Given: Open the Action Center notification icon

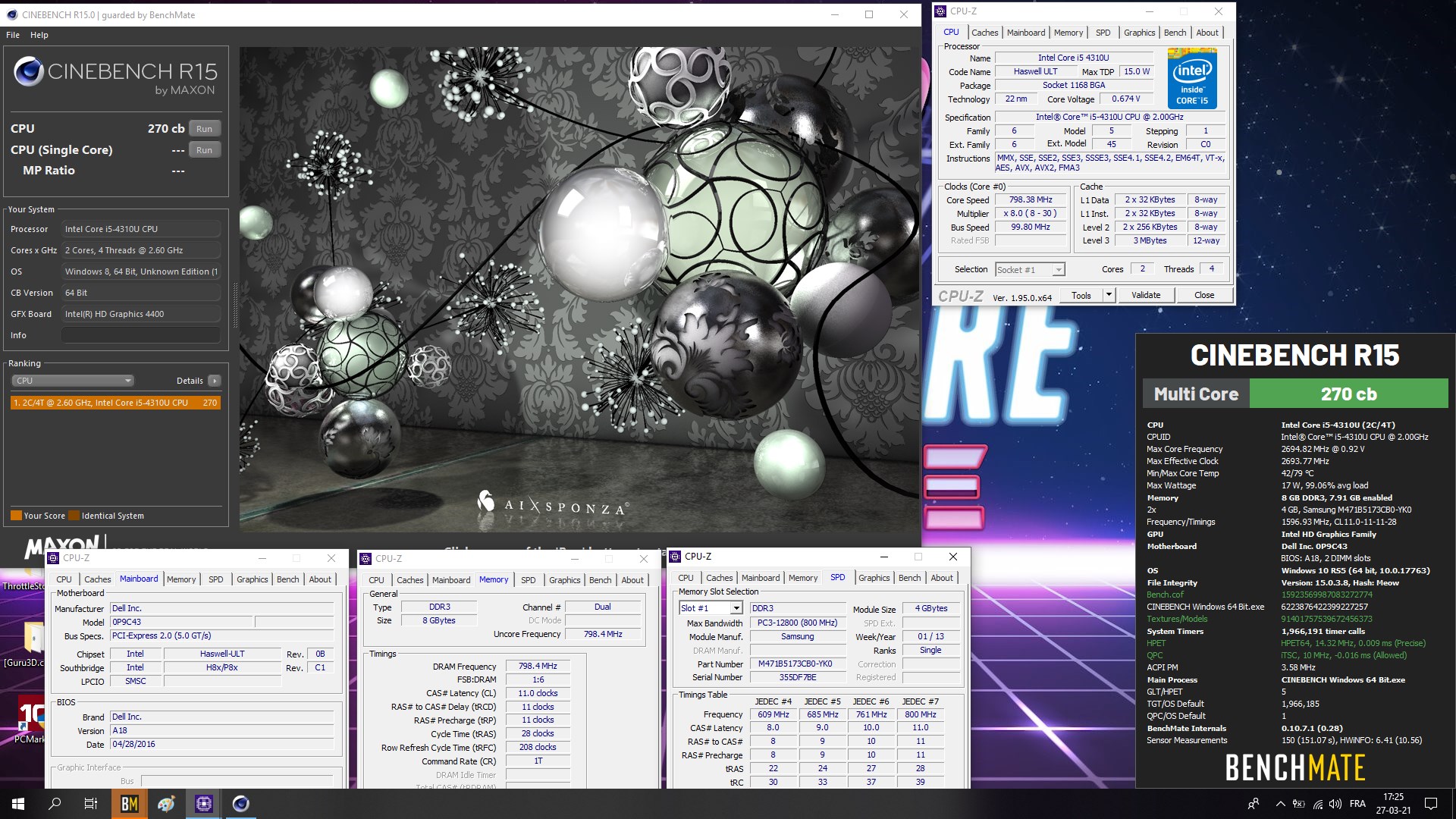Looking at the screenshot, I should pos(1431,804).
